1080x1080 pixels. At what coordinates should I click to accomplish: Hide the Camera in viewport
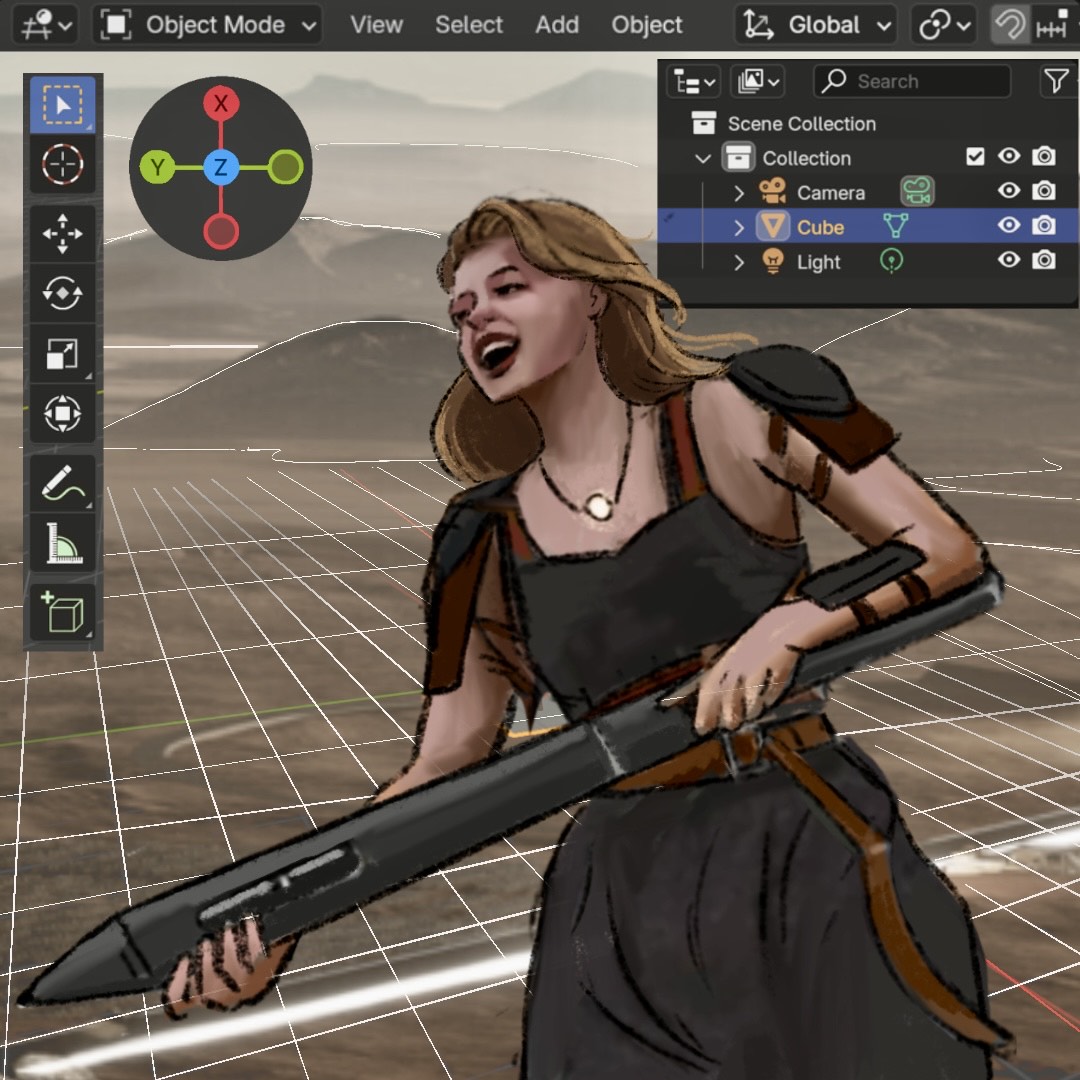(x=1009, y=191)
